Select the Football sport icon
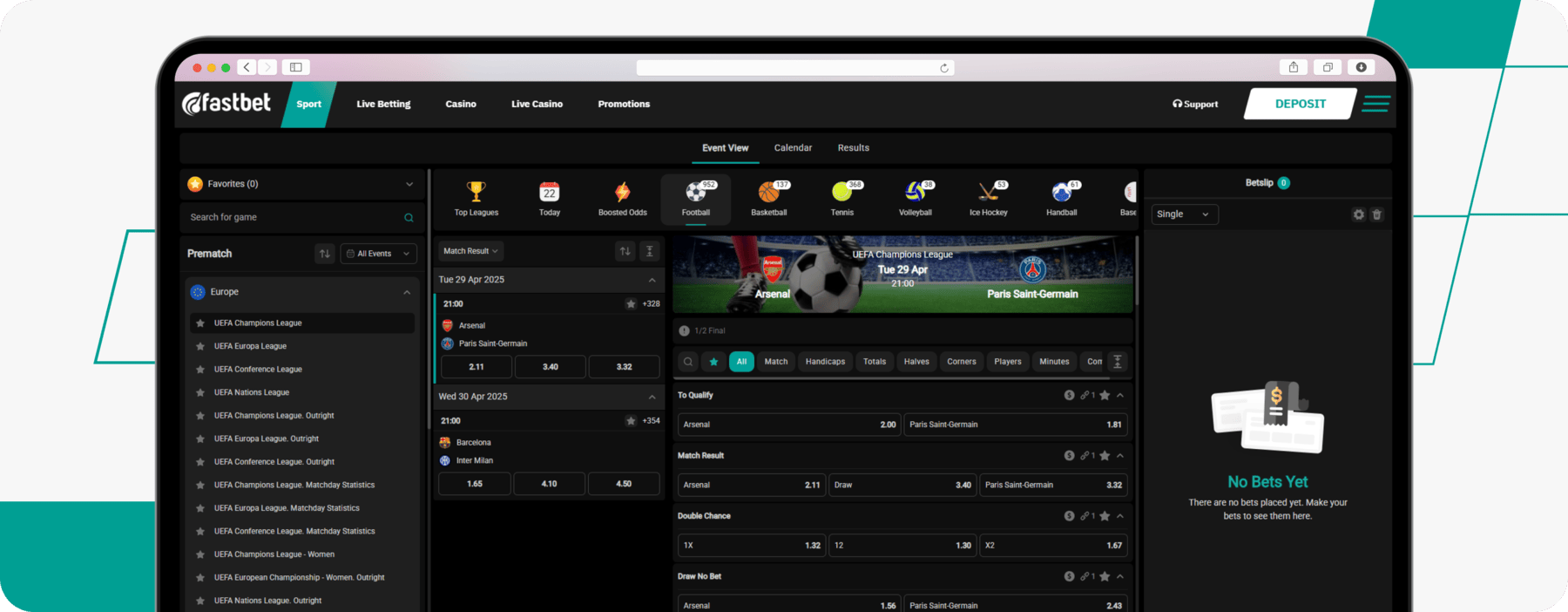The image size is (1568, 612). [x=696, y=192]
